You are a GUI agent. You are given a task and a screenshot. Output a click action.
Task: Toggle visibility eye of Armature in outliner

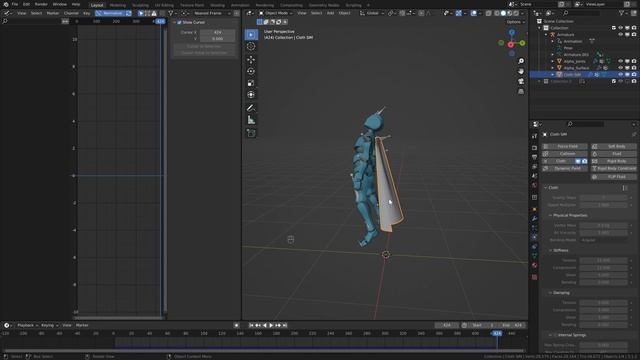click(620, 35)
